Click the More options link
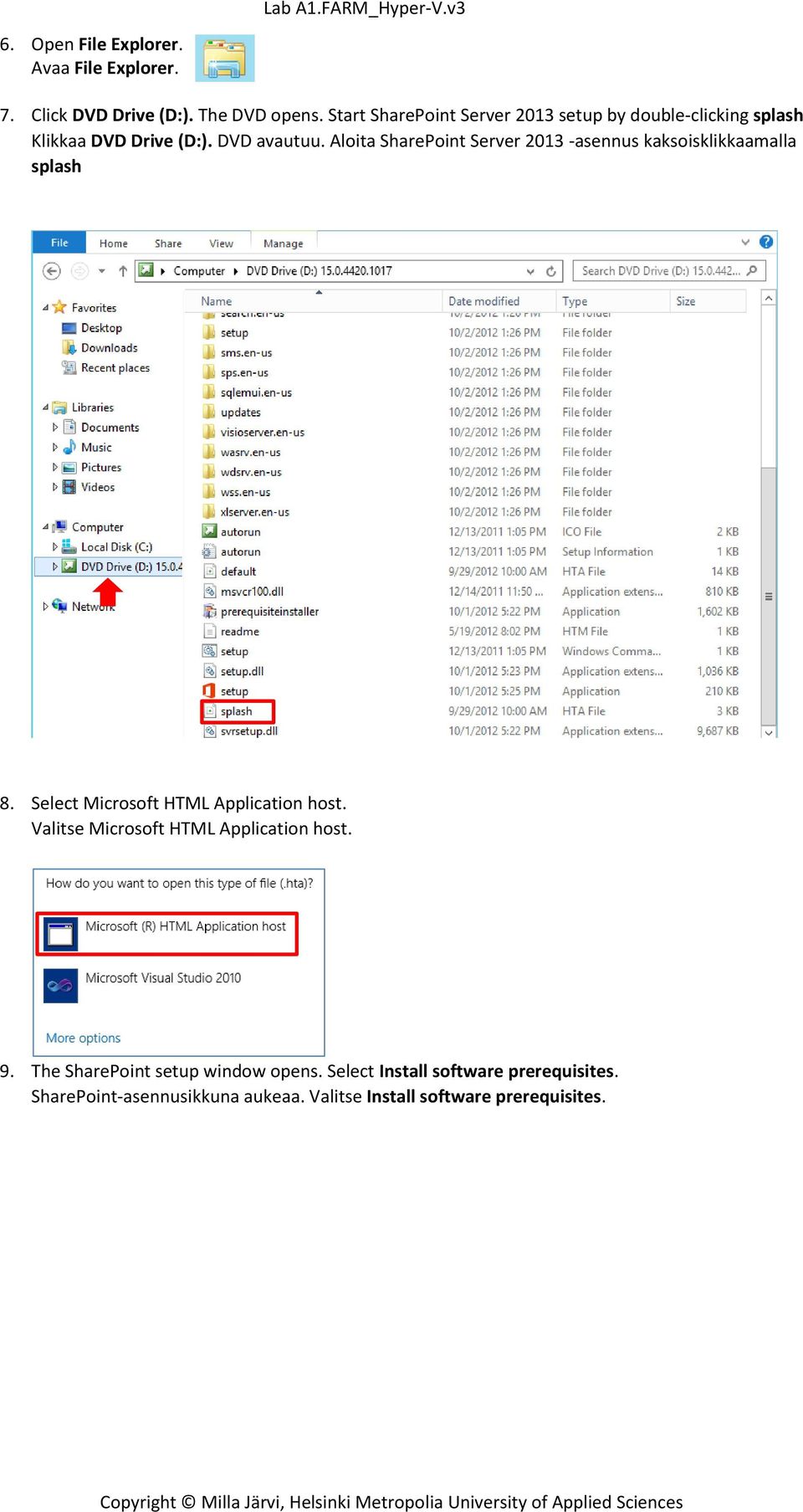The height and width of the screenshot is (1512, 803). [x=83, y=1038]
